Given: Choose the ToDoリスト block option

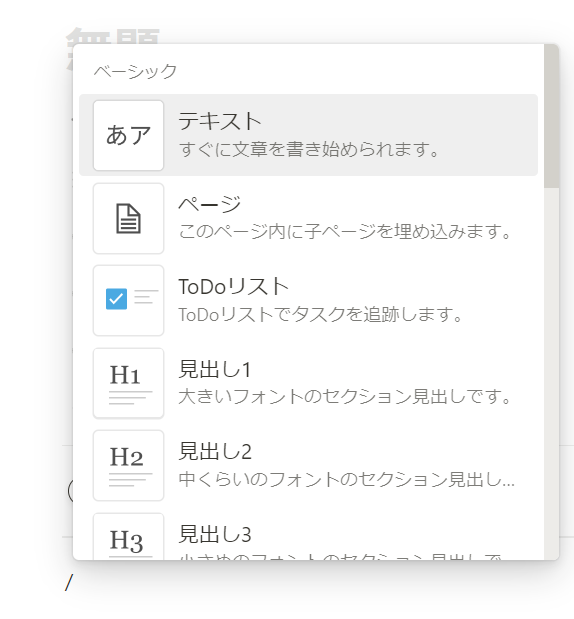Looking at the screenshot, I should tap(308, 300).
